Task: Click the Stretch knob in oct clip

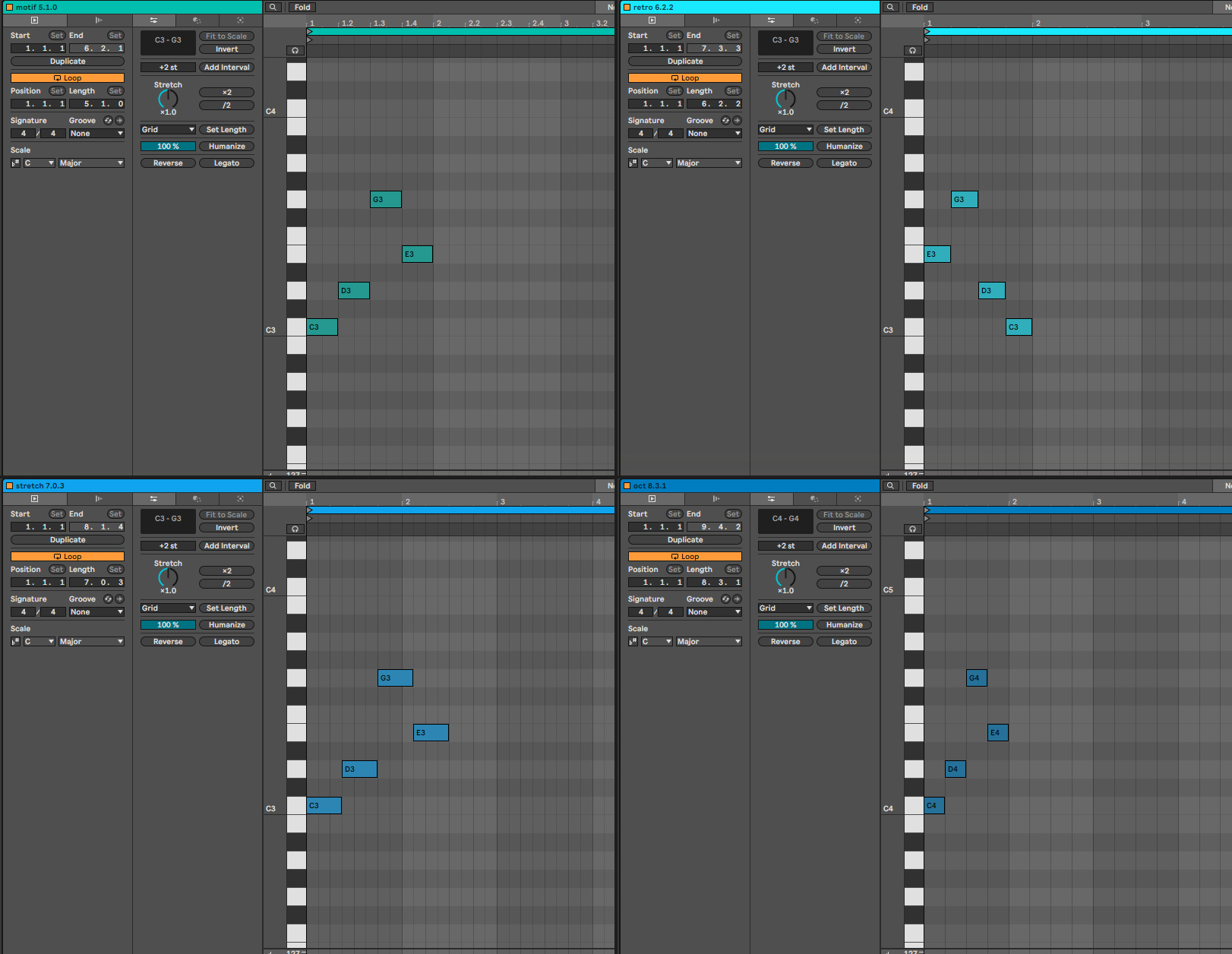Action: [x=785, y=577]
